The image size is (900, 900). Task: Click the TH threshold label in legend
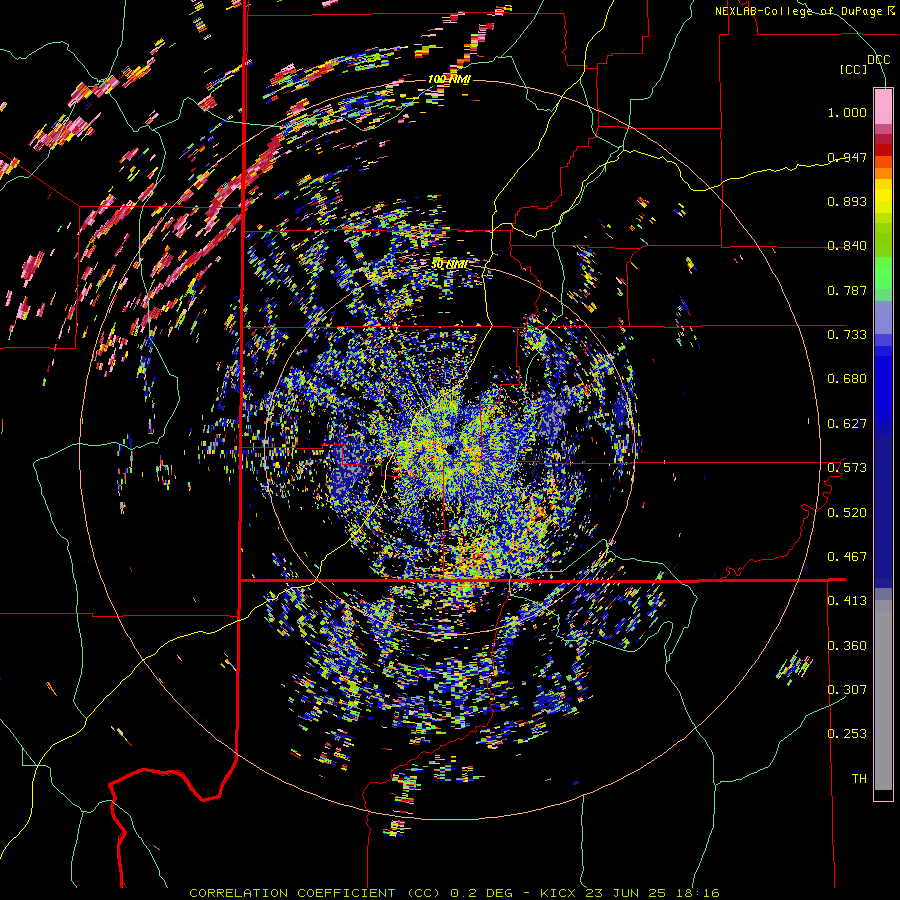859,779
